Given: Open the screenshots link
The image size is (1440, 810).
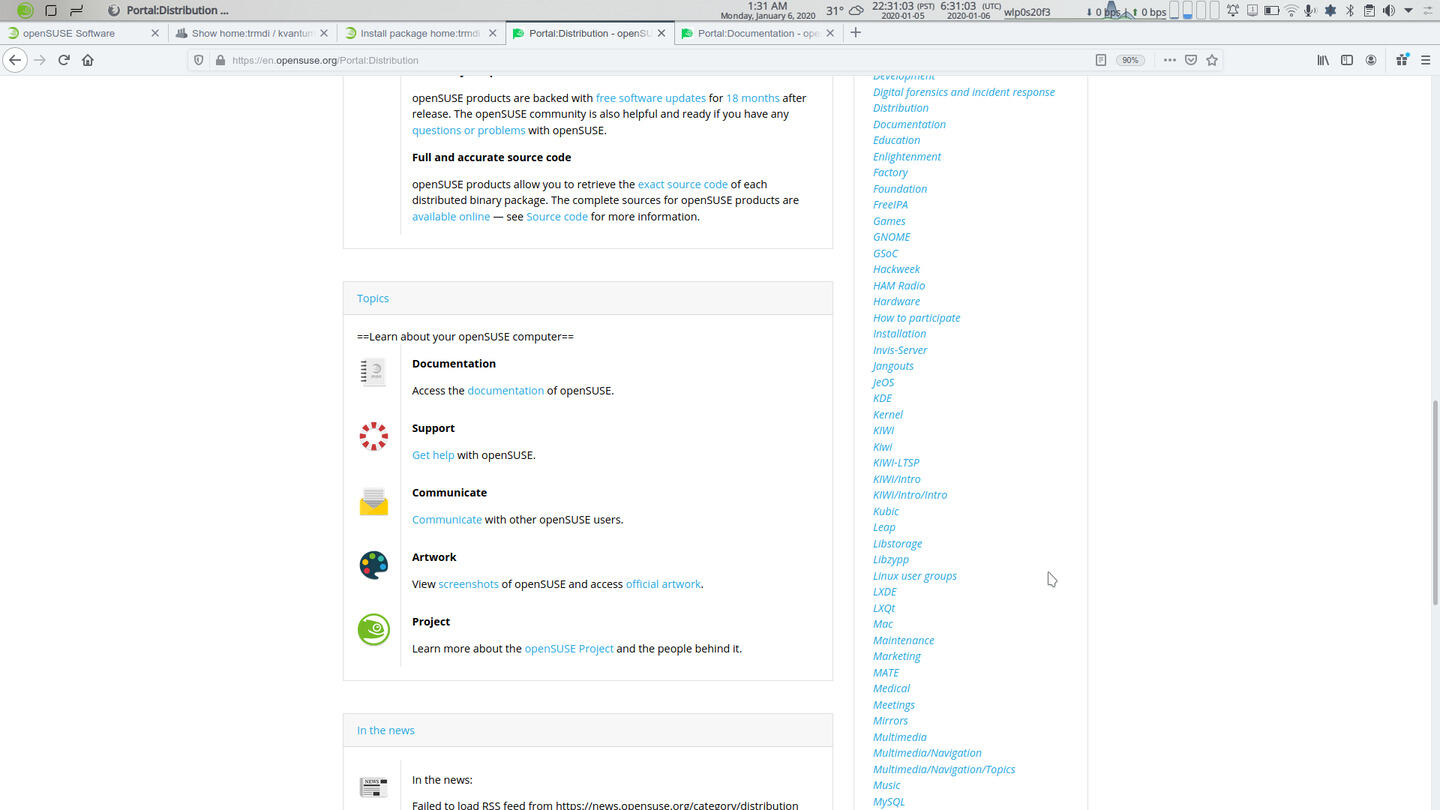Looking at the screenshot, I should click(x=468, y=584).
